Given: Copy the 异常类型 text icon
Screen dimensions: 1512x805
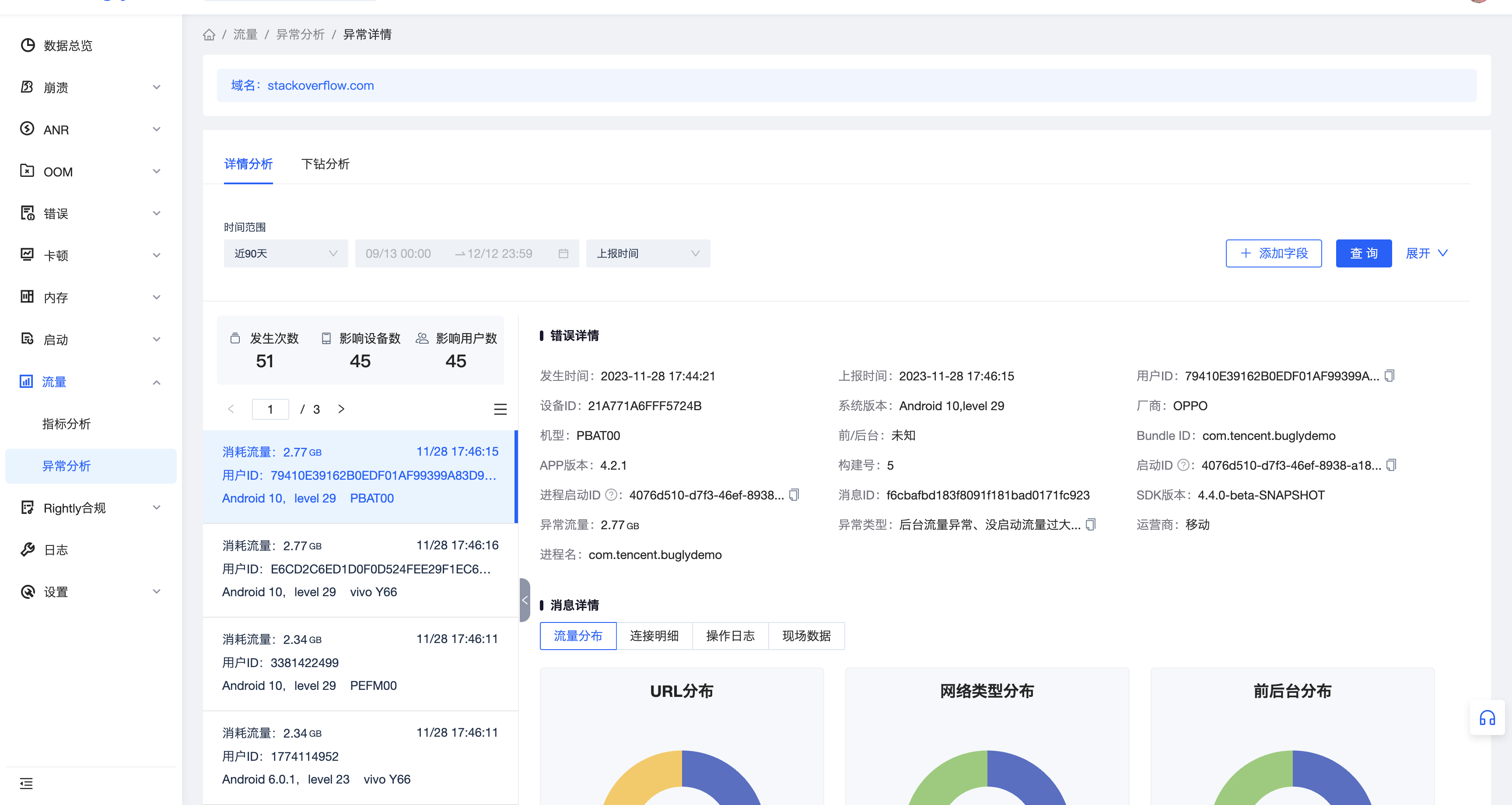Looking at the screenshot, I should [1091, 524].
